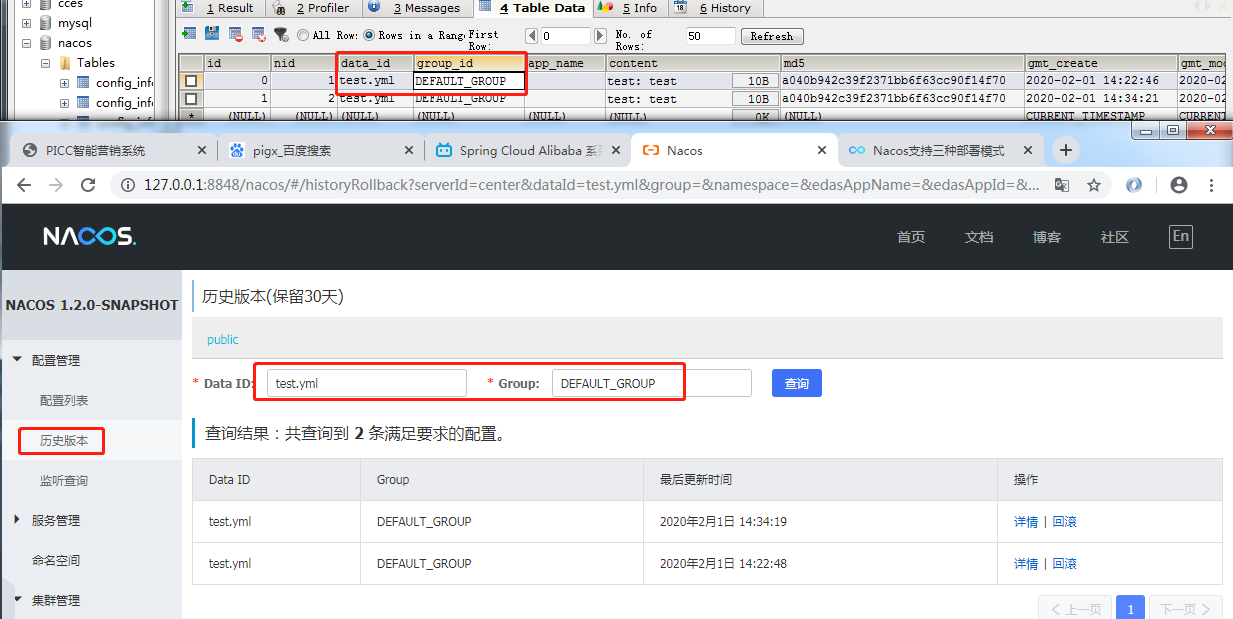This screenshot has width=1233, height=619.
Task: Open the 6 History tab in SQLyog
Action: tap(714, 8)
